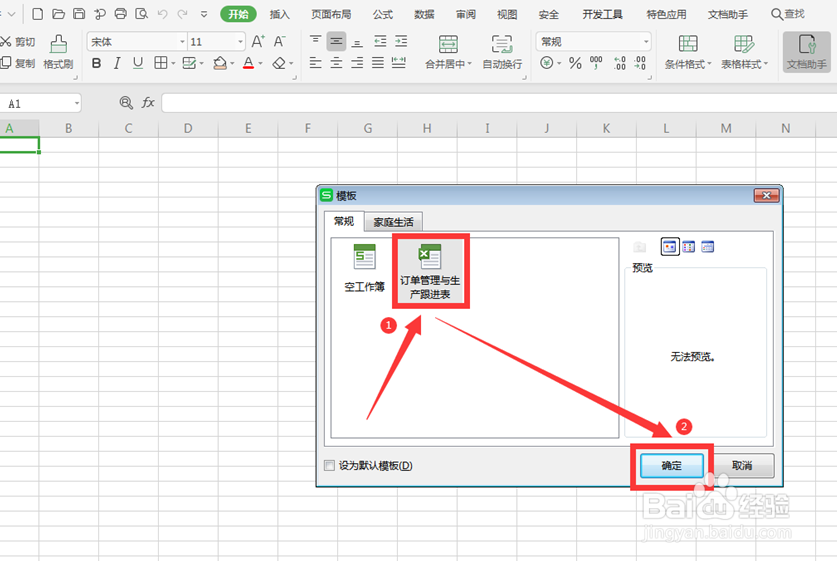
Task: Decrease font size with A- icon
Action: 279,41
